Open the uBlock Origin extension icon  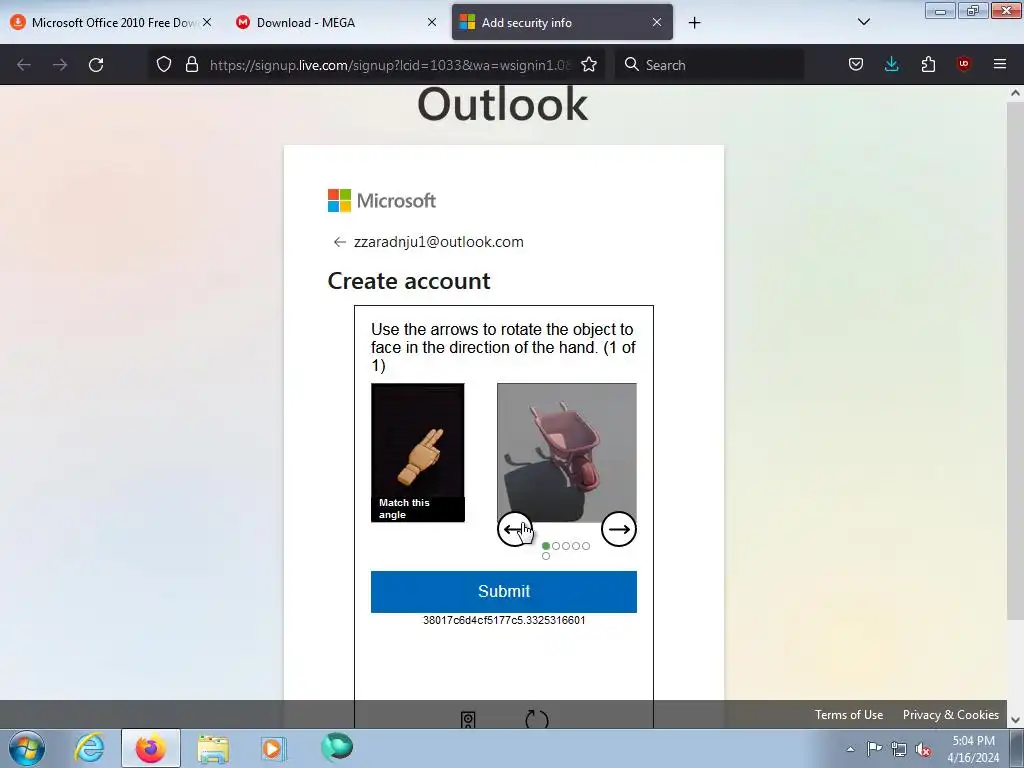(x=964, y=63)
